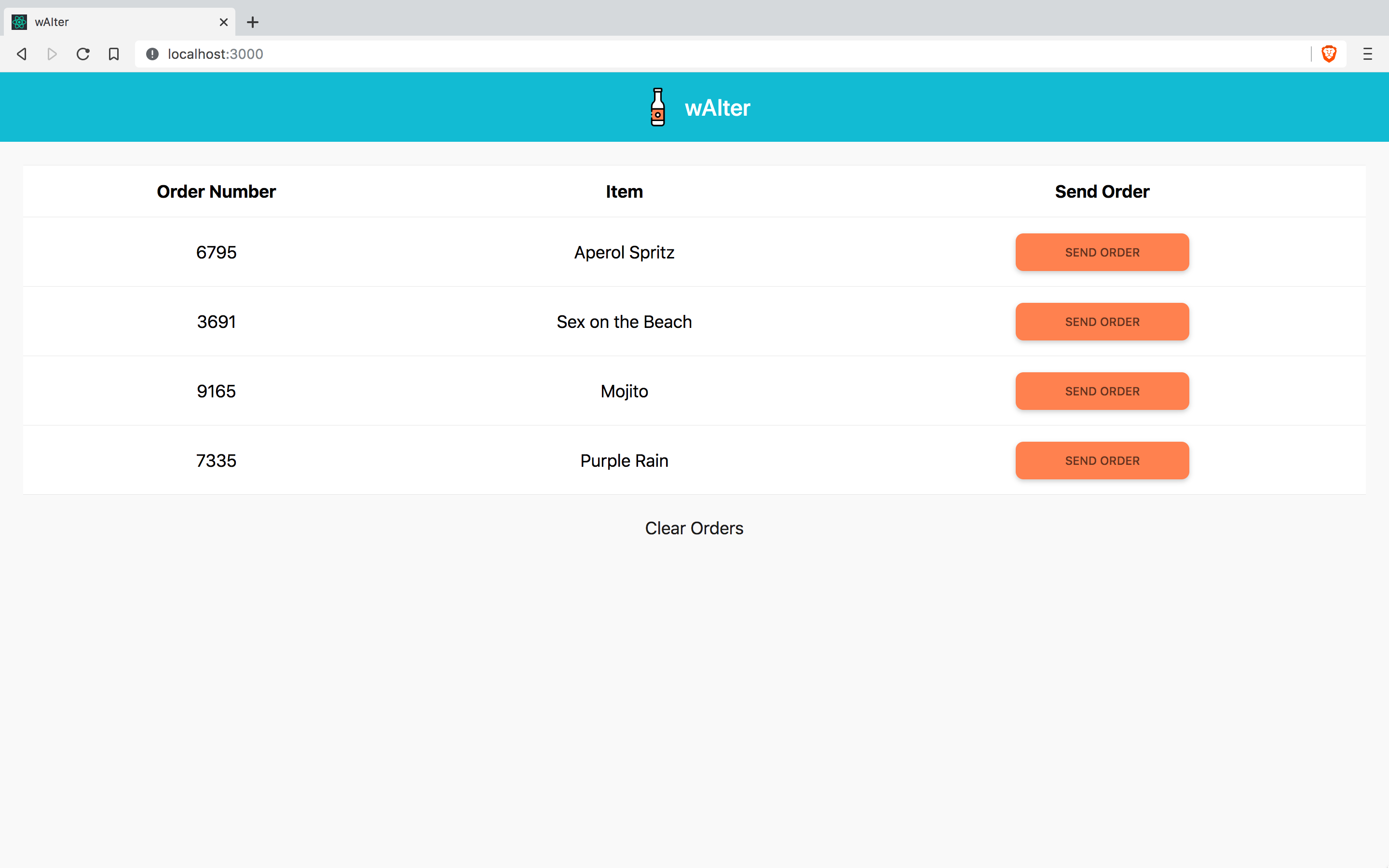
Task: Click the browser forward arrow icon
Action: point(52,54)
